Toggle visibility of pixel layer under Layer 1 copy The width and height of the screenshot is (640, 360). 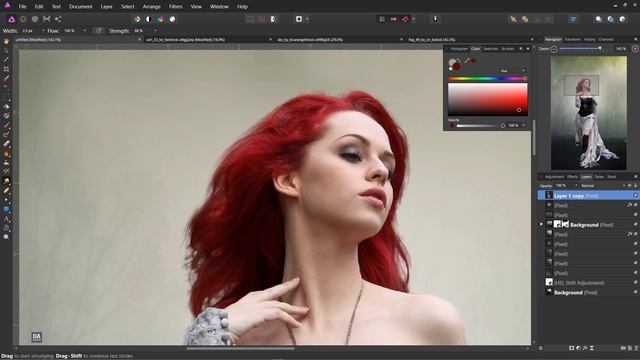click(636, 205)
